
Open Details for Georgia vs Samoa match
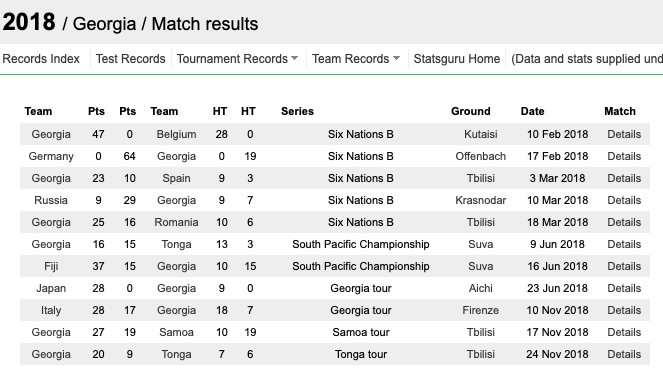[624, 332]
